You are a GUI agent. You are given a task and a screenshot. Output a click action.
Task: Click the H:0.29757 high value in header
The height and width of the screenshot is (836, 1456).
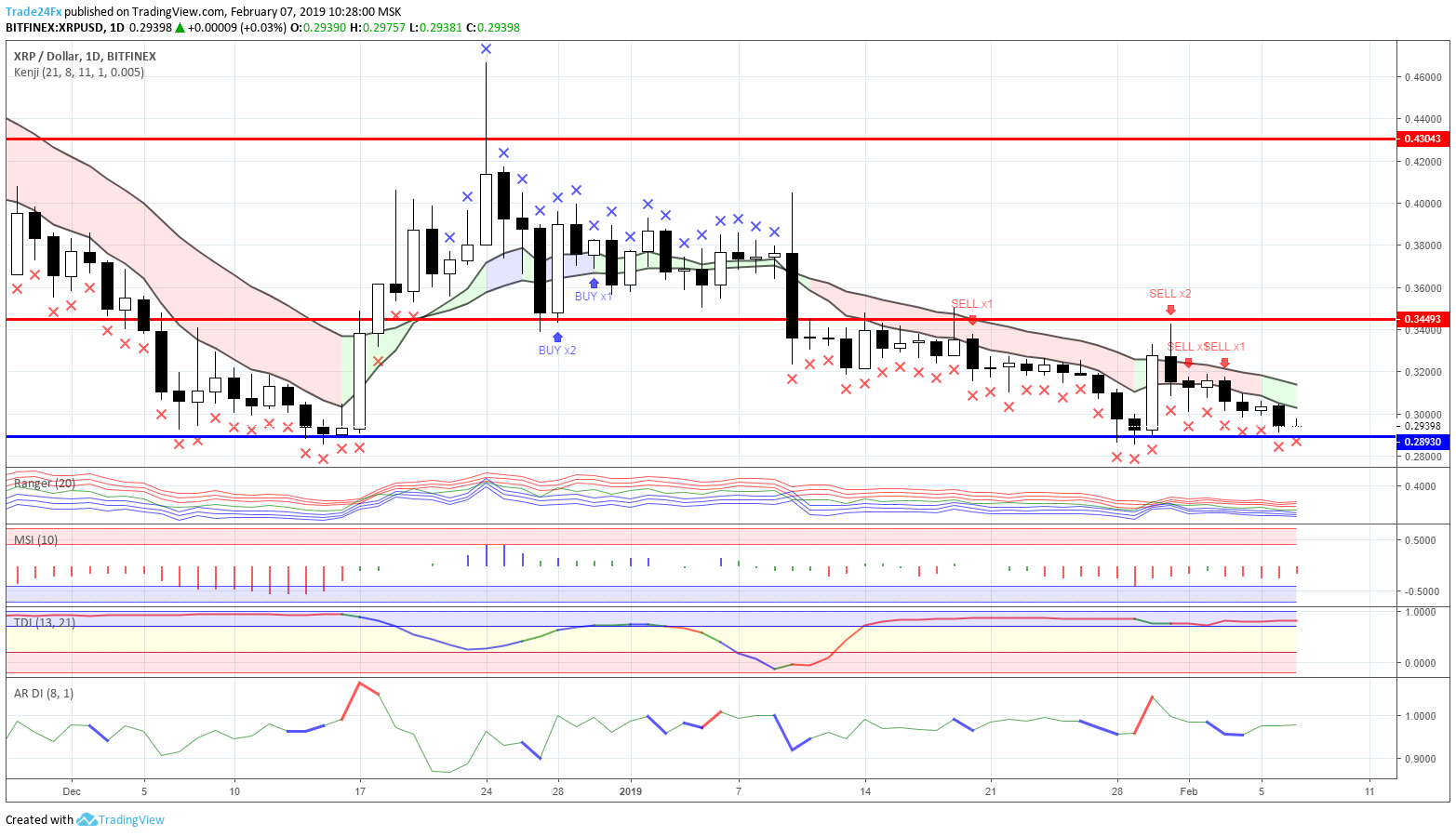pyautogui.click(x=378, y=28)
